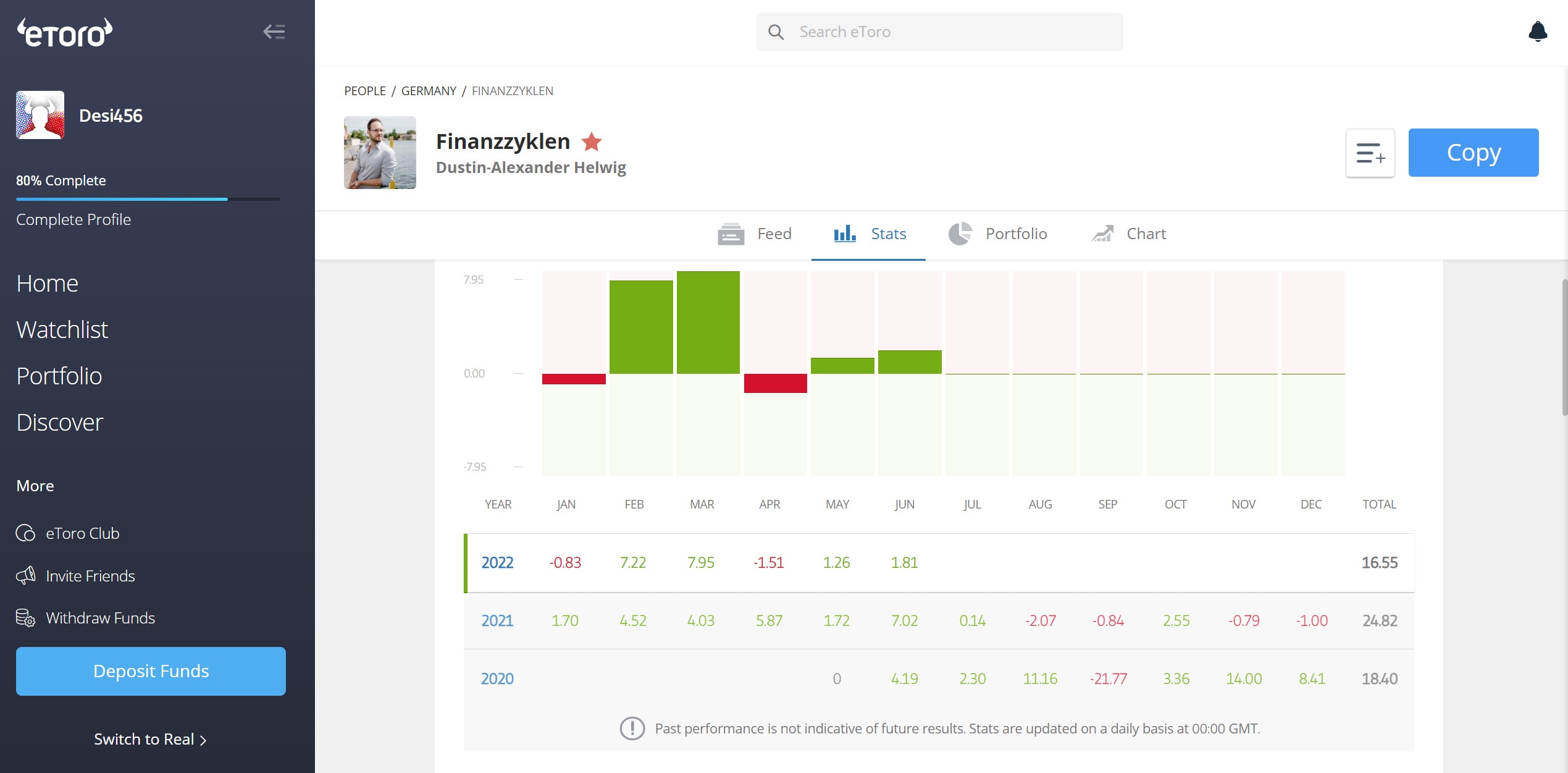Click the 7.95 March value in 2022 row
1568x773 pixels.
coord(701,563)
